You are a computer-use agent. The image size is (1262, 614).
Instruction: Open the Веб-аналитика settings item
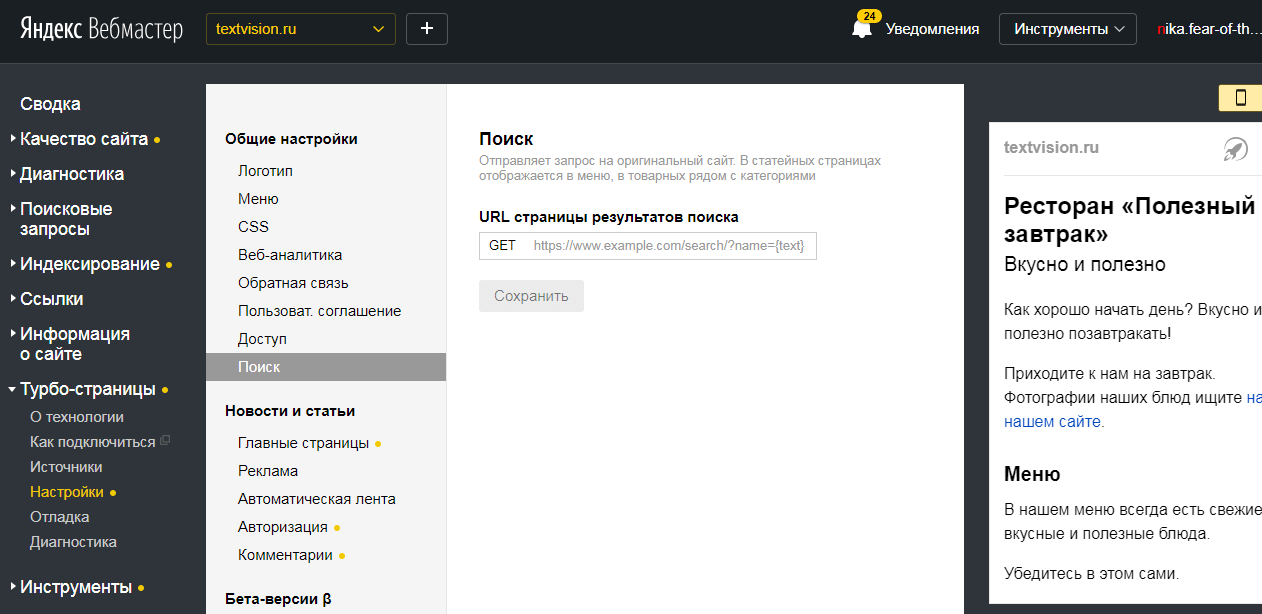pyautogui.click(x=290, y=255)
